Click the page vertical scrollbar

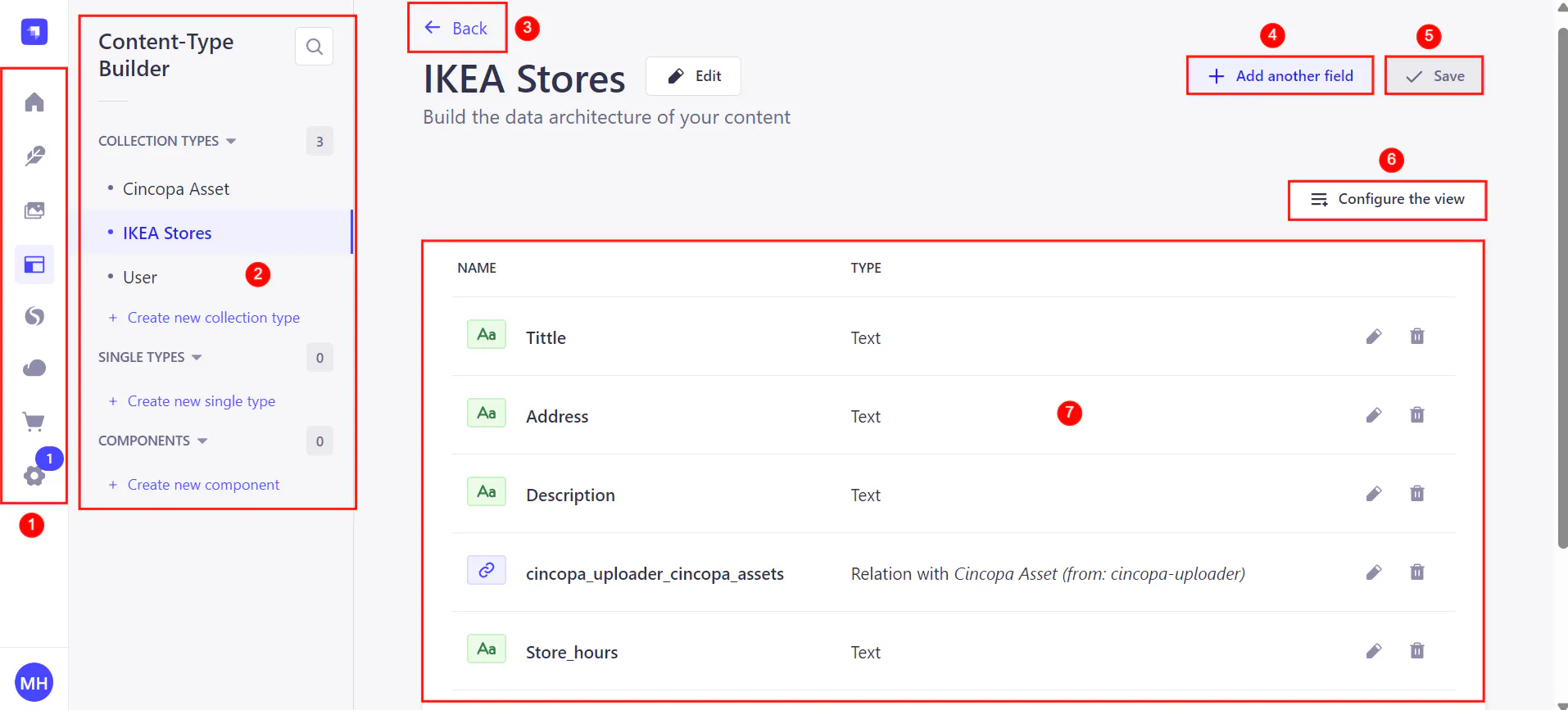[1562, 287]
